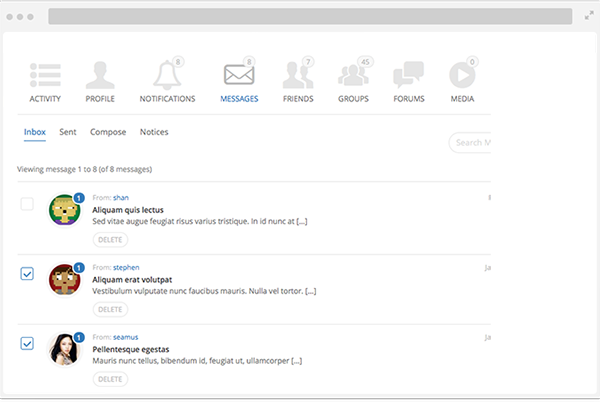This screenshot has width=600, height=402.
Task: Uncheck the box for stephen's message
Action: click(27, 273)
